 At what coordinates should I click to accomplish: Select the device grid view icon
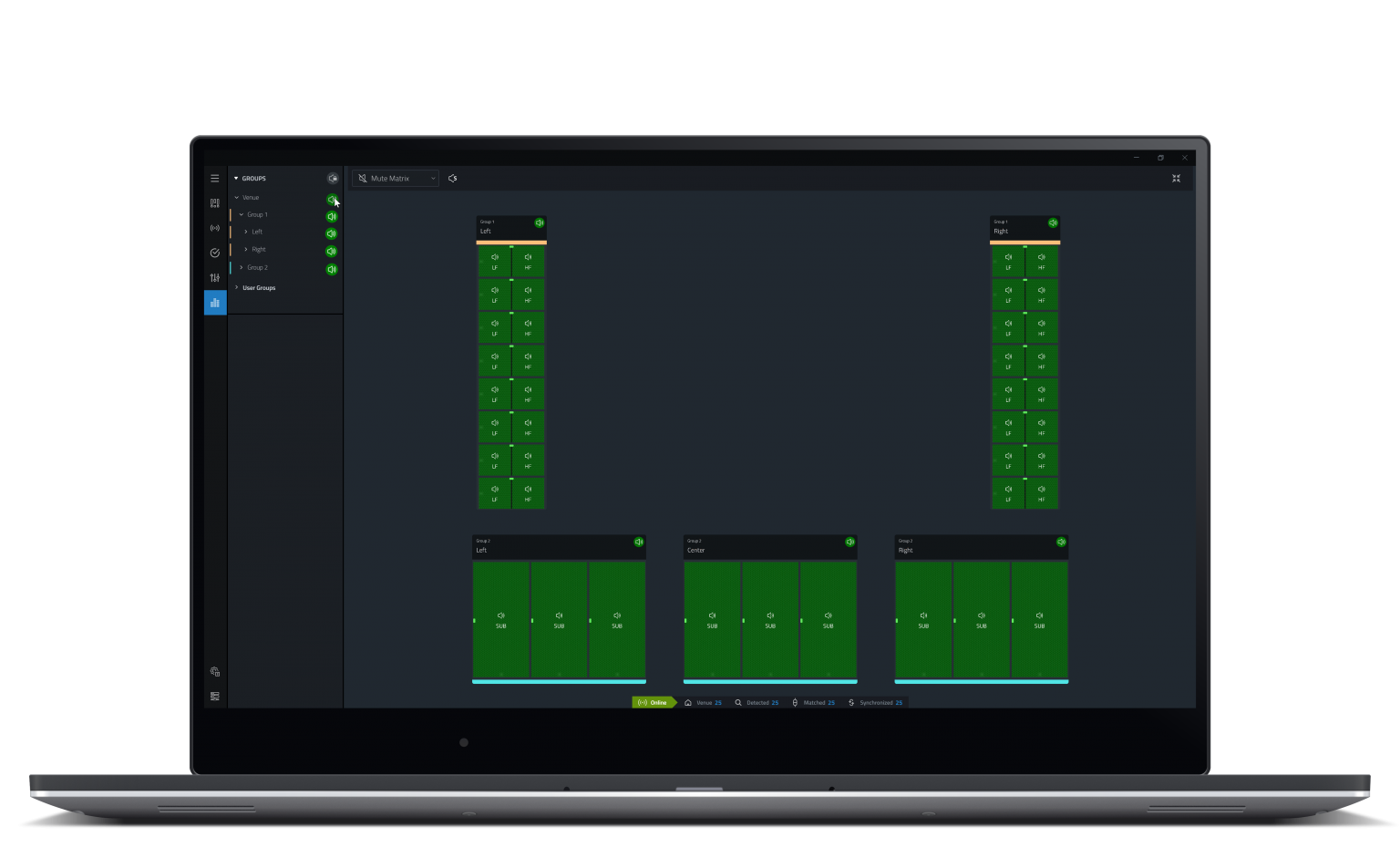pyautogui.click(x=214, y=202)
